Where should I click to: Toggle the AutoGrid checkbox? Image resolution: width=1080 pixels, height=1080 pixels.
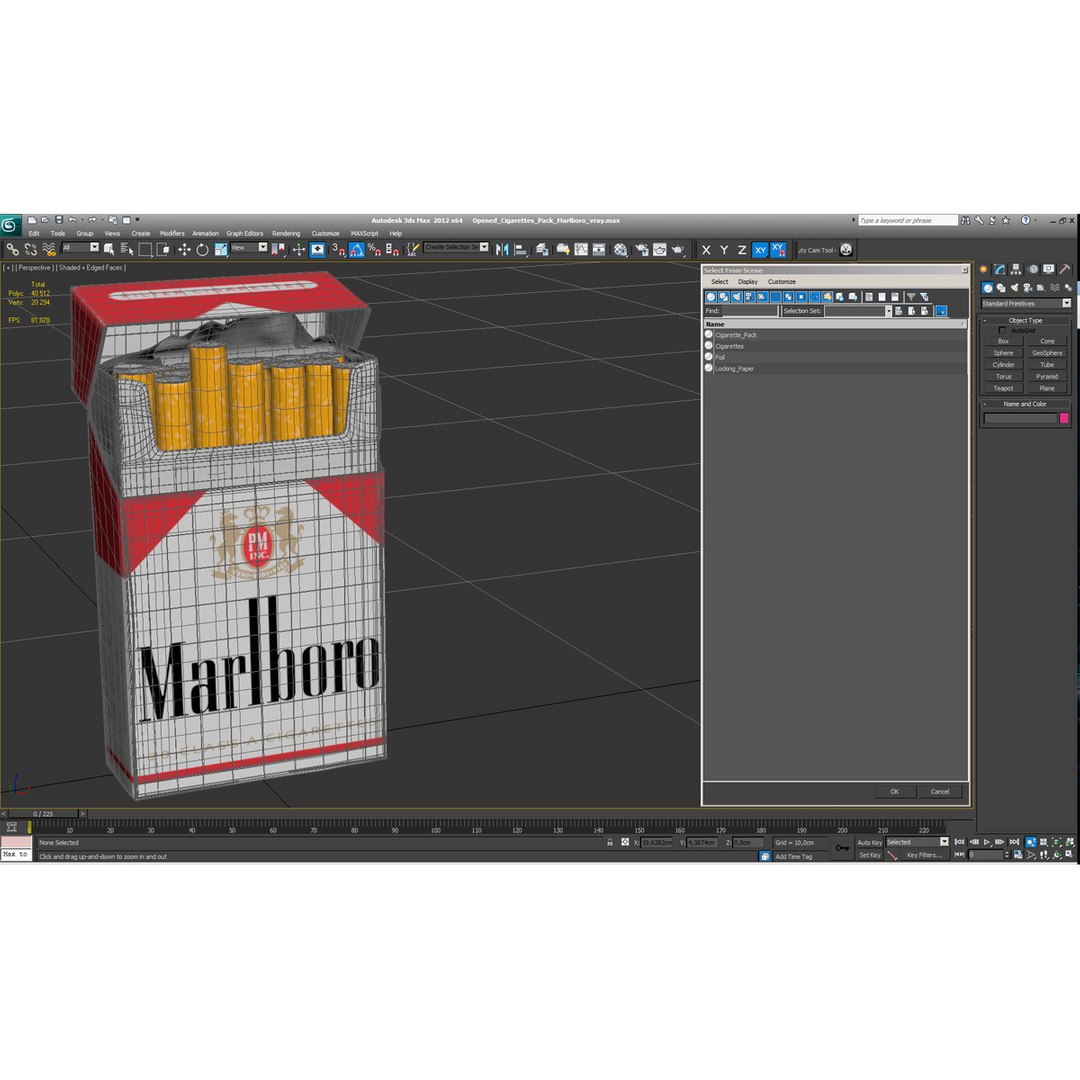(1002, 331)
